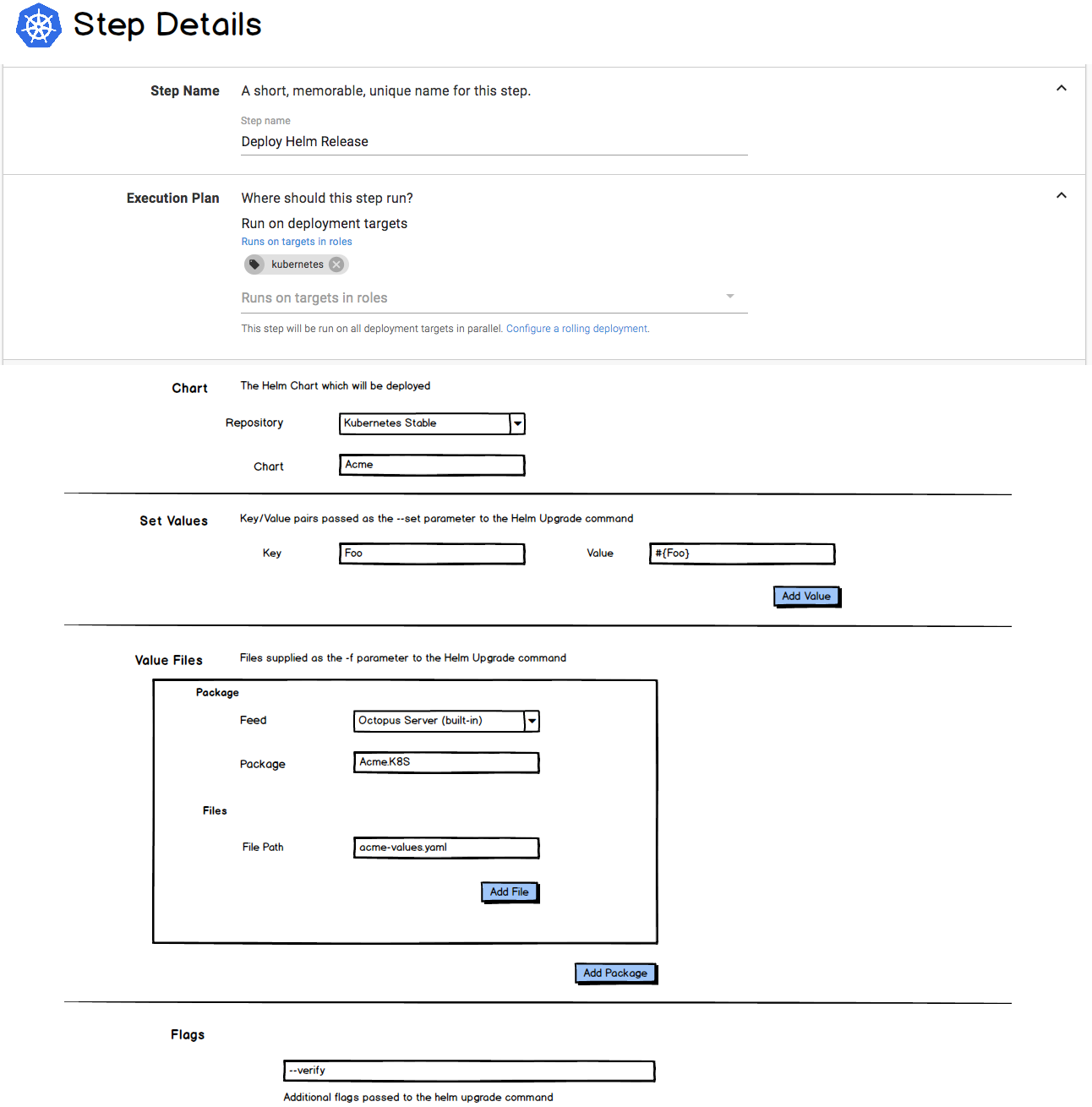The image size is (1092, 1107).
Task: Click the Step name field containing Deploy Helm Release
Action: (x=493, y=141)
